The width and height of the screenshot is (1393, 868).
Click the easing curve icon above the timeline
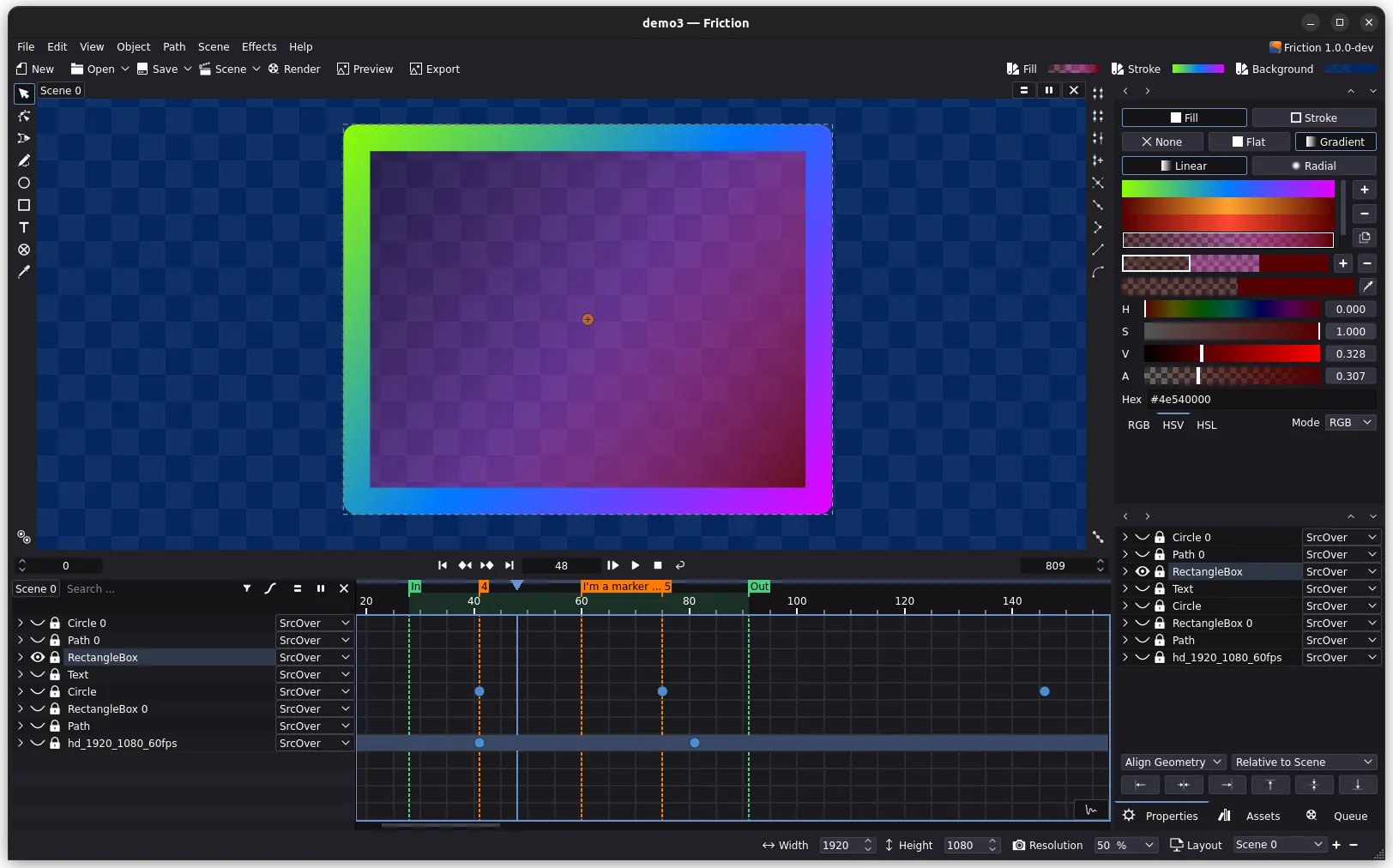pyautogui.click(x=270, y=588)
